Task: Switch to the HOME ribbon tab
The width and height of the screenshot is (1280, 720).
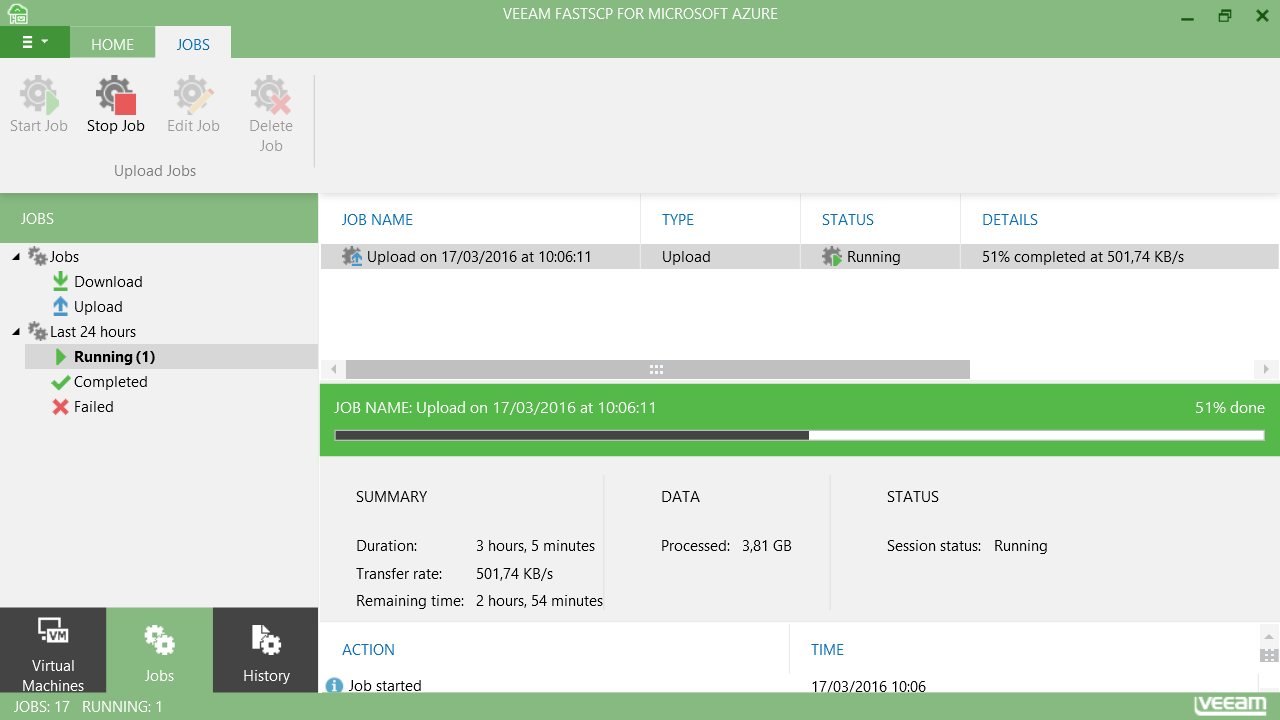Action: (x=112, y=44)
